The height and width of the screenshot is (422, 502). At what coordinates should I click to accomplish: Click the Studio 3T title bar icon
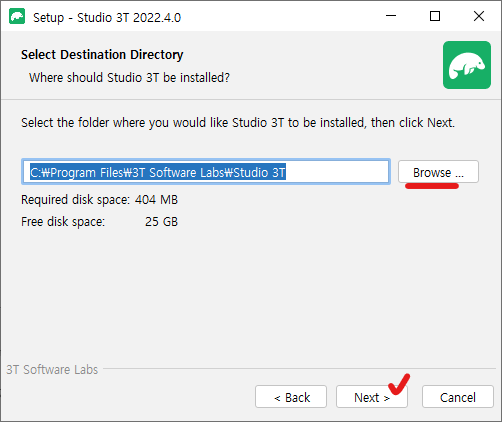pyautogui.click(x=17, y=16)
